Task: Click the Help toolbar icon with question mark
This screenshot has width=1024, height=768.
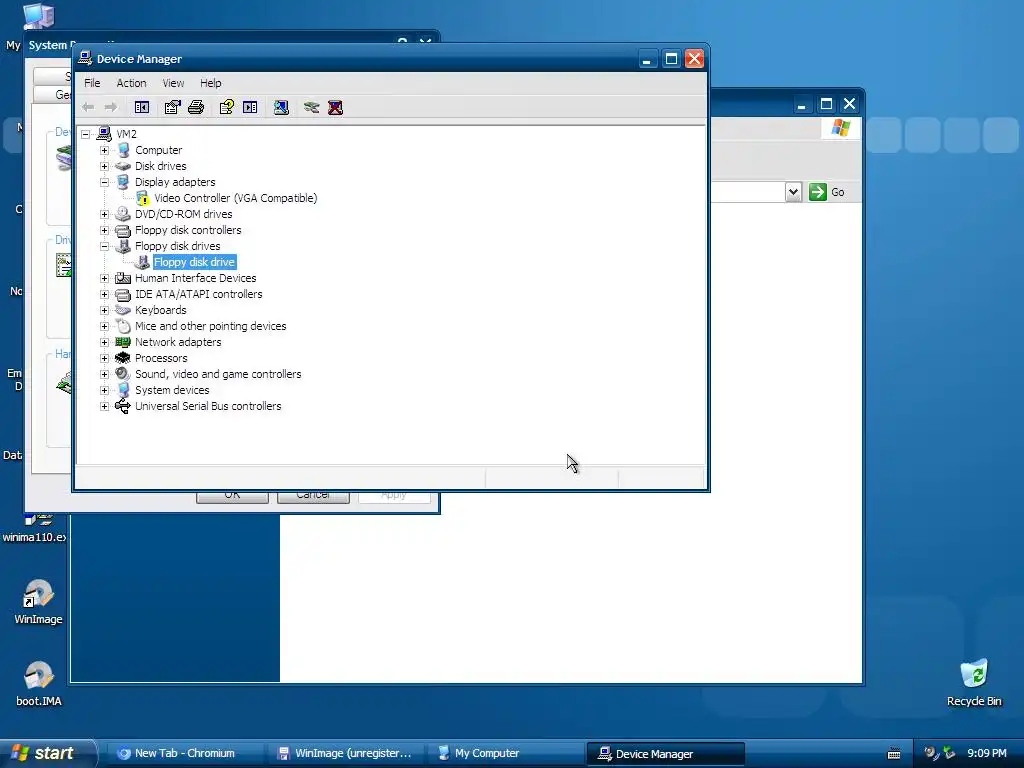Action: tap(227, 107)
